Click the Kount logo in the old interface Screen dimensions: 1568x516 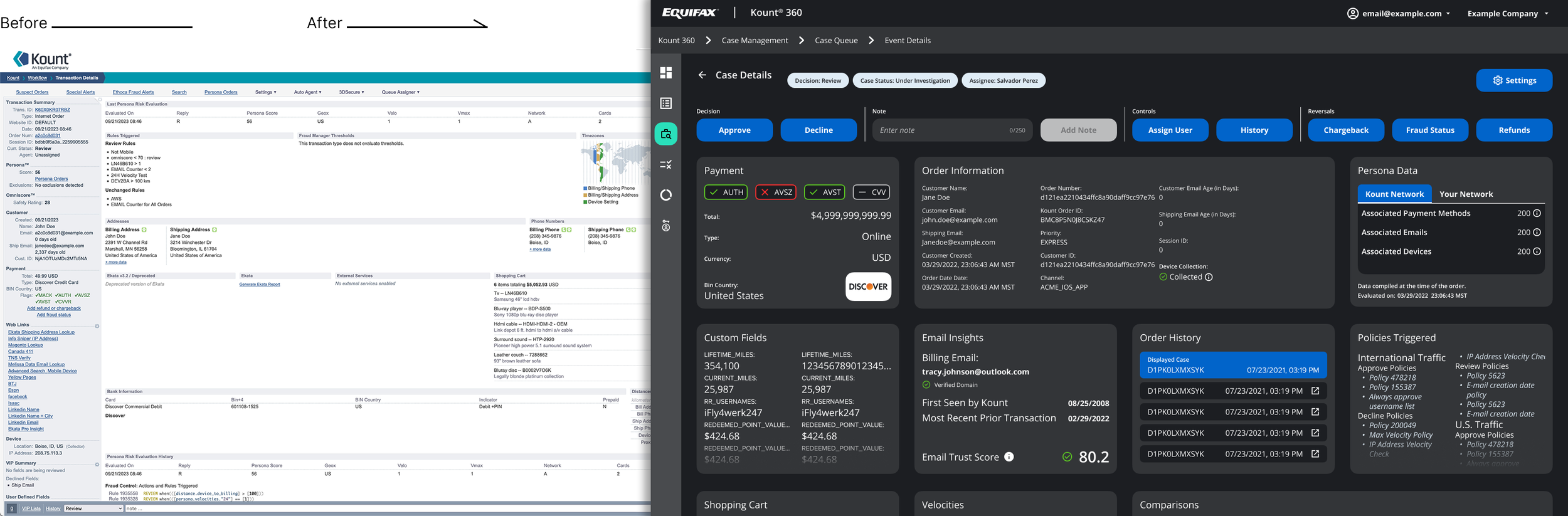[42, 60]
